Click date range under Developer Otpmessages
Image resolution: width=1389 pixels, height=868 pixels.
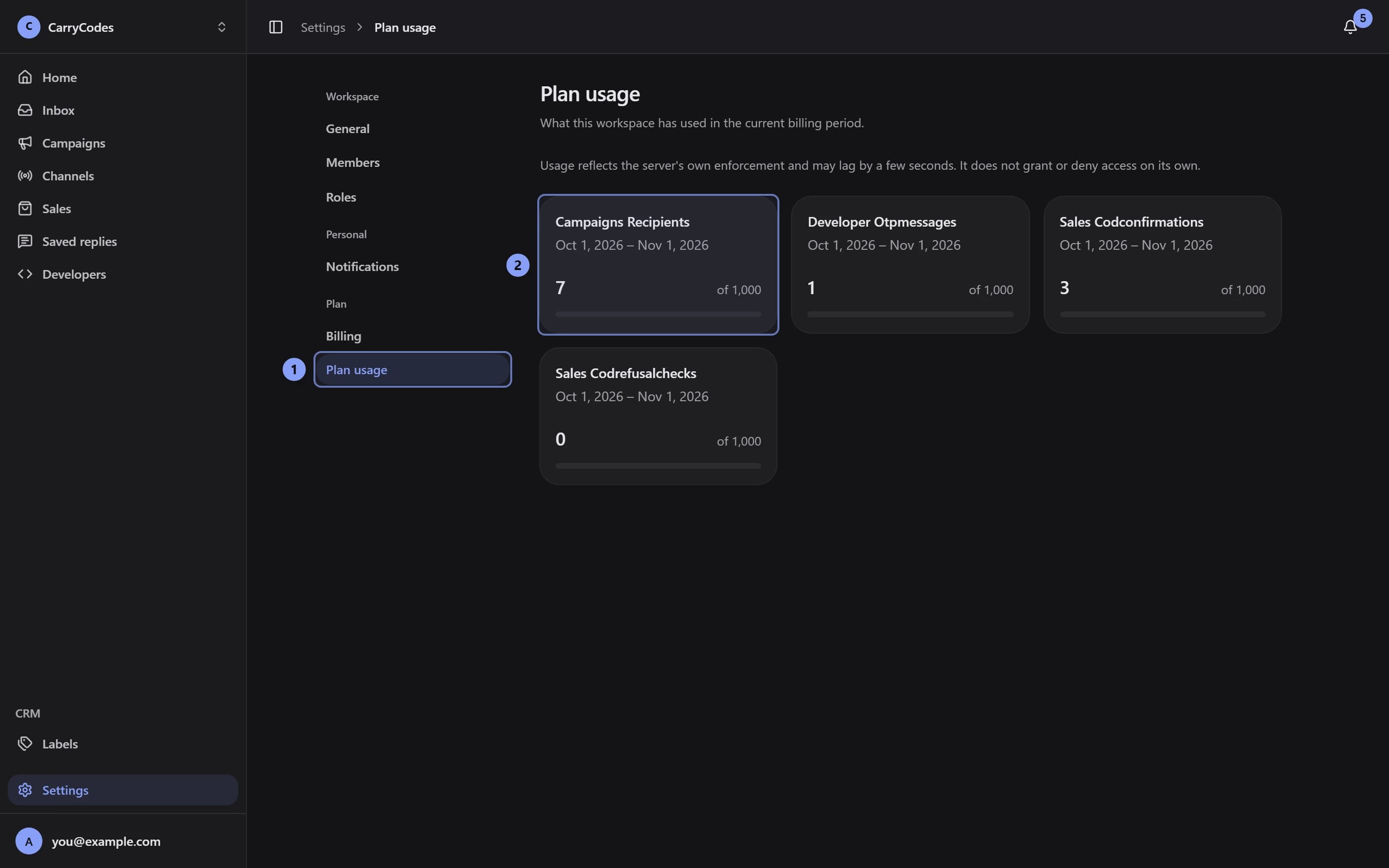tap(884, 245)
